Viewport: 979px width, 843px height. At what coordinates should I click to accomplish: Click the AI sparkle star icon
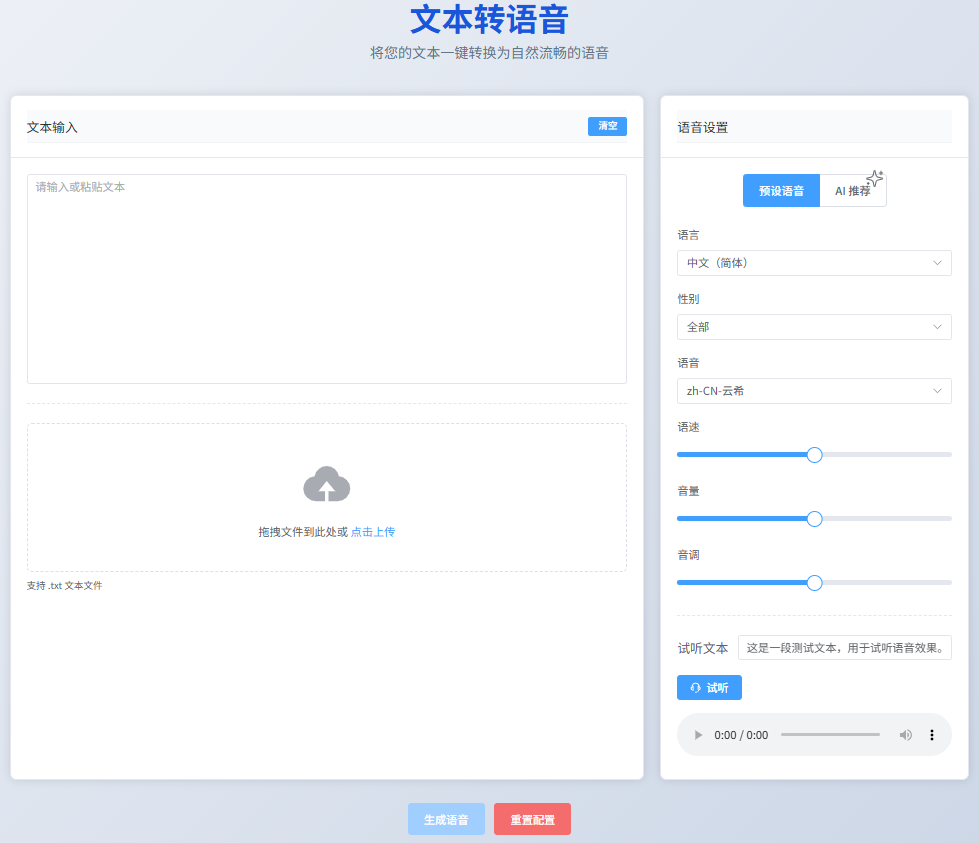[x=875, y=178]
